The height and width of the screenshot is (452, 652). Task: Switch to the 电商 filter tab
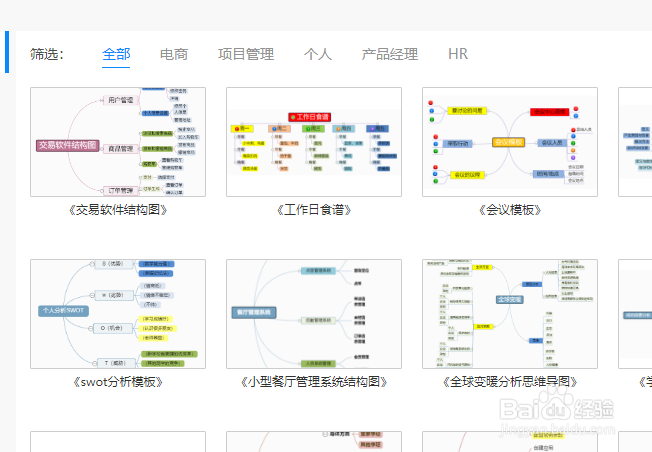174,54
